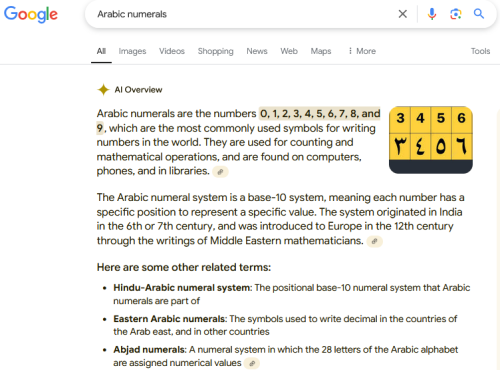500x370 pixels.
Task: Open the yellow numerals chart thumbnail
Action: [x=431, y=140]
